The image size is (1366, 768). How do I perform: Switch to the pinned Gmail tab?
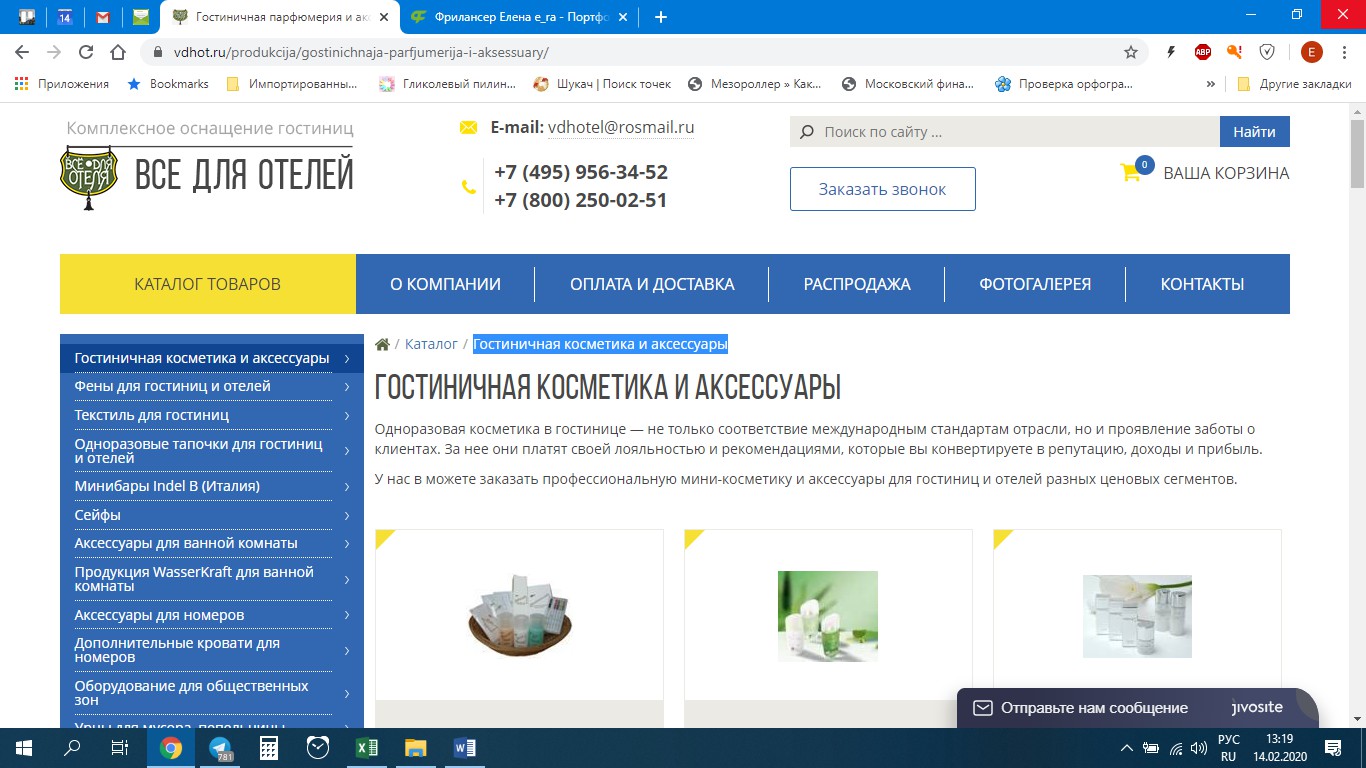102,17
